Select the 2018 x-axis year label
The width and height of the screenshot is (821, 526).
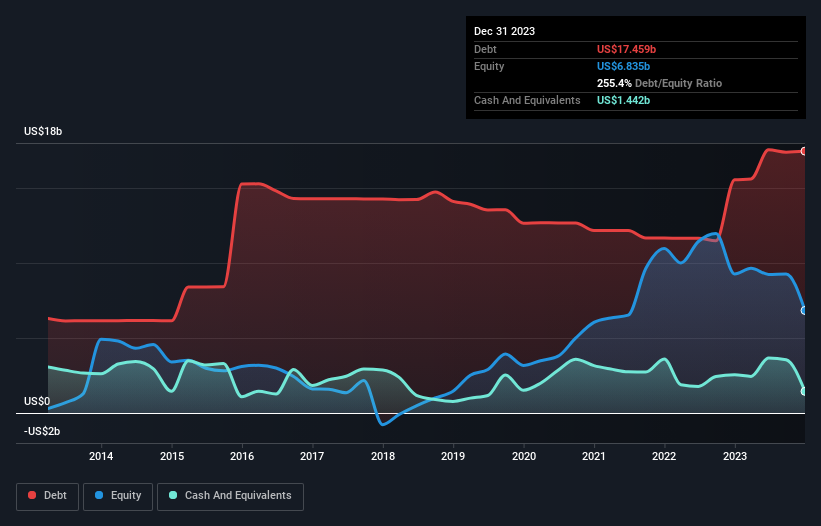coord(383,457)
